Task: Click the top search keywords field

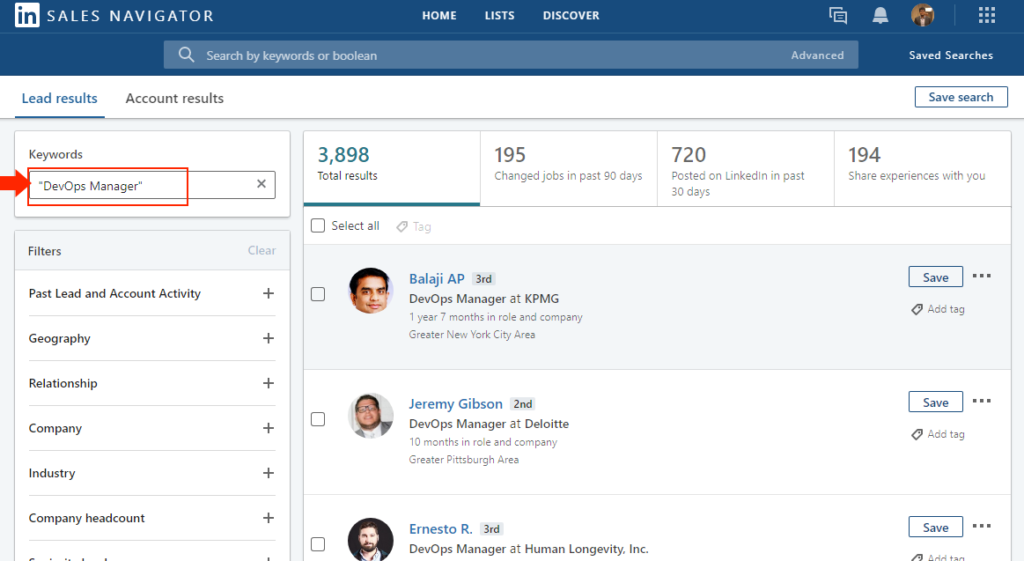Action: (511, 55)
